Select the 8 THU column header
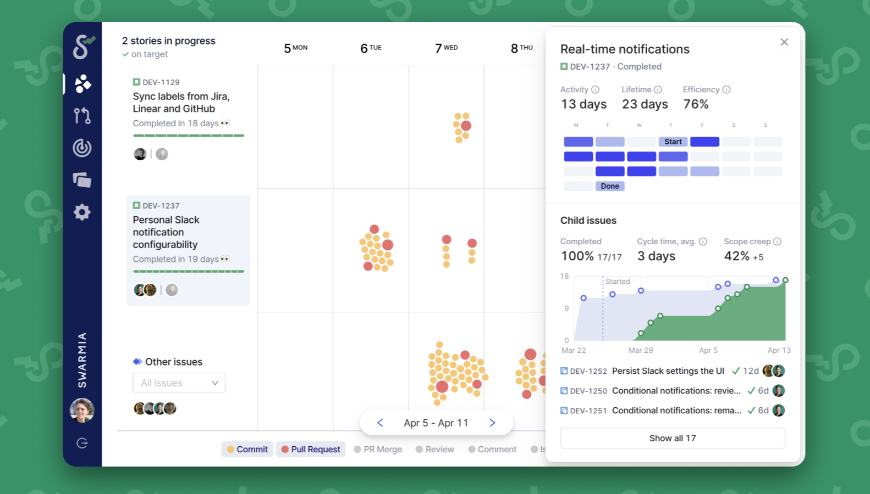The height and width of the screenshot is (494, 870). pyautogui.click(x=522, y=48)
